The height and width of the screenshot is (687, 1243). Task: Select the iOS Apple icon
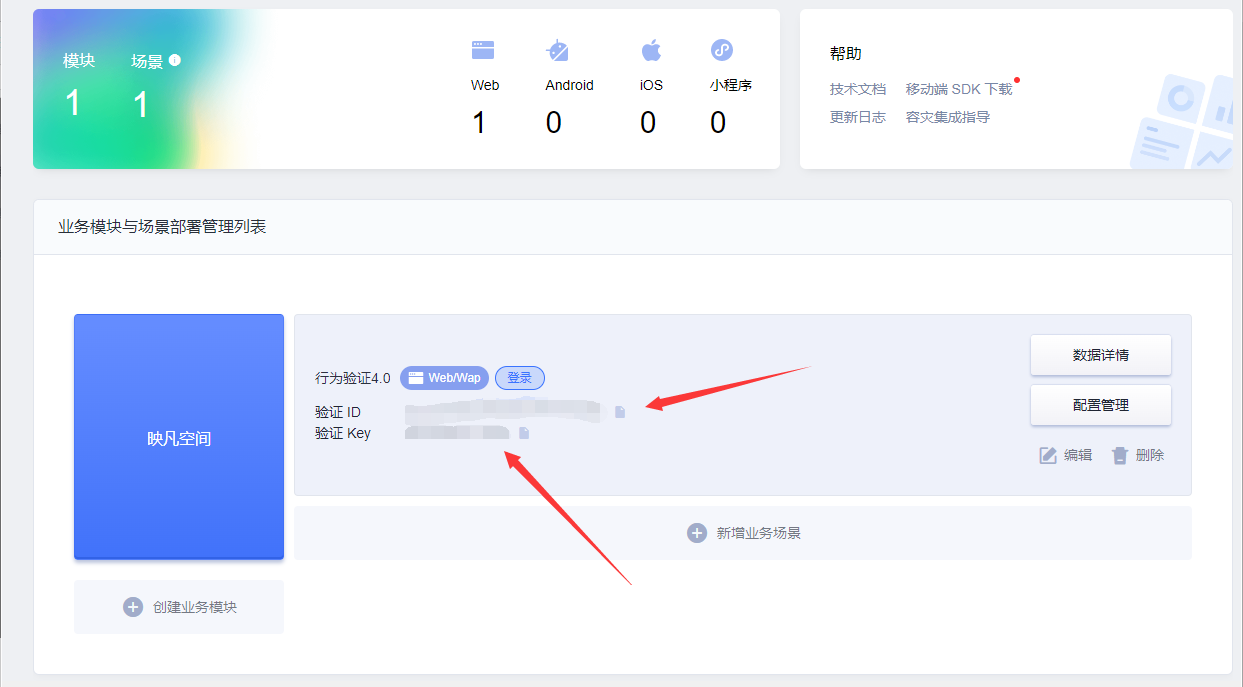(x=651, y=48)
